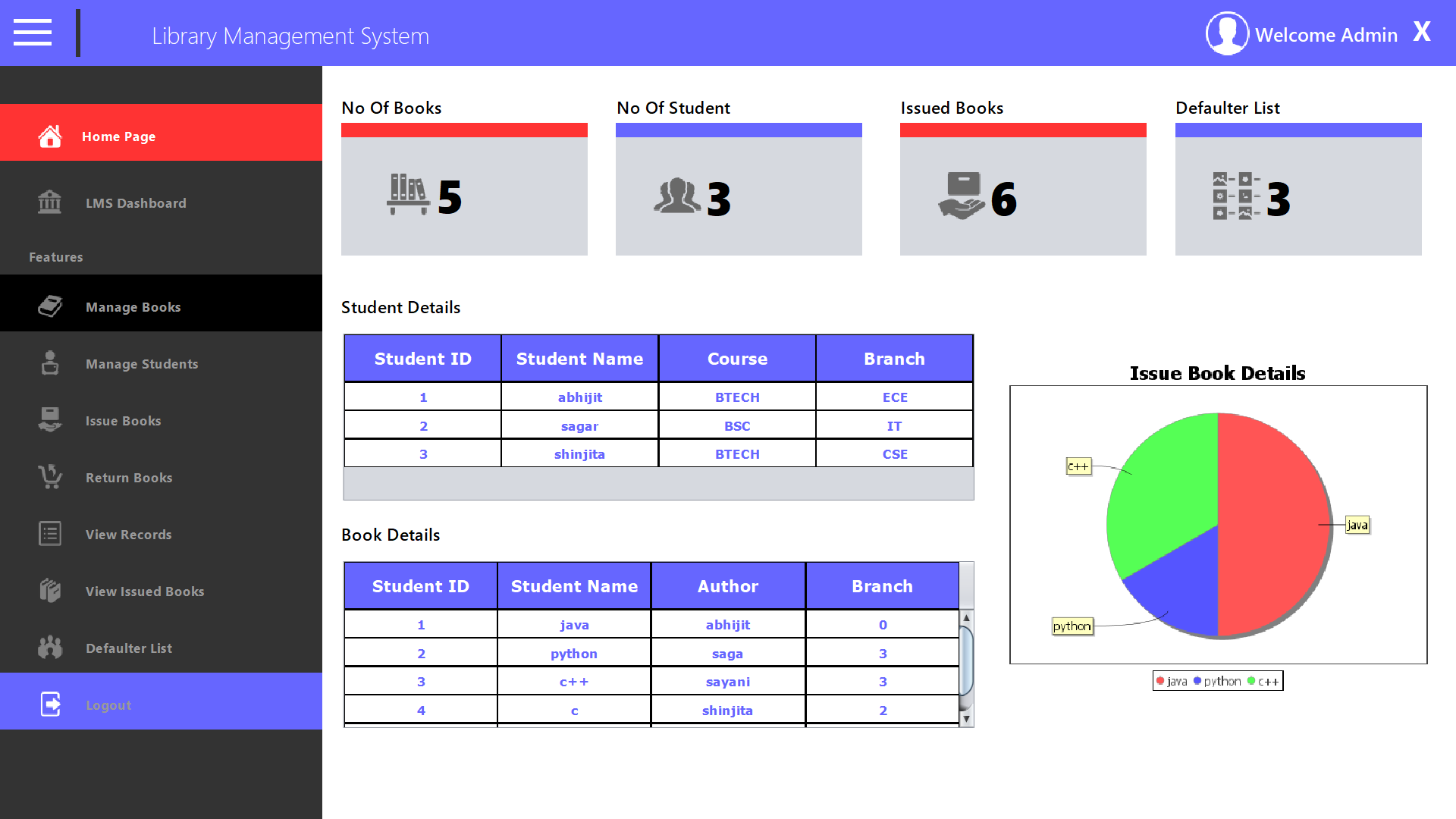Click the Author column header
The height and width of the screenshot is (819, 1456).
pos(728,586)
